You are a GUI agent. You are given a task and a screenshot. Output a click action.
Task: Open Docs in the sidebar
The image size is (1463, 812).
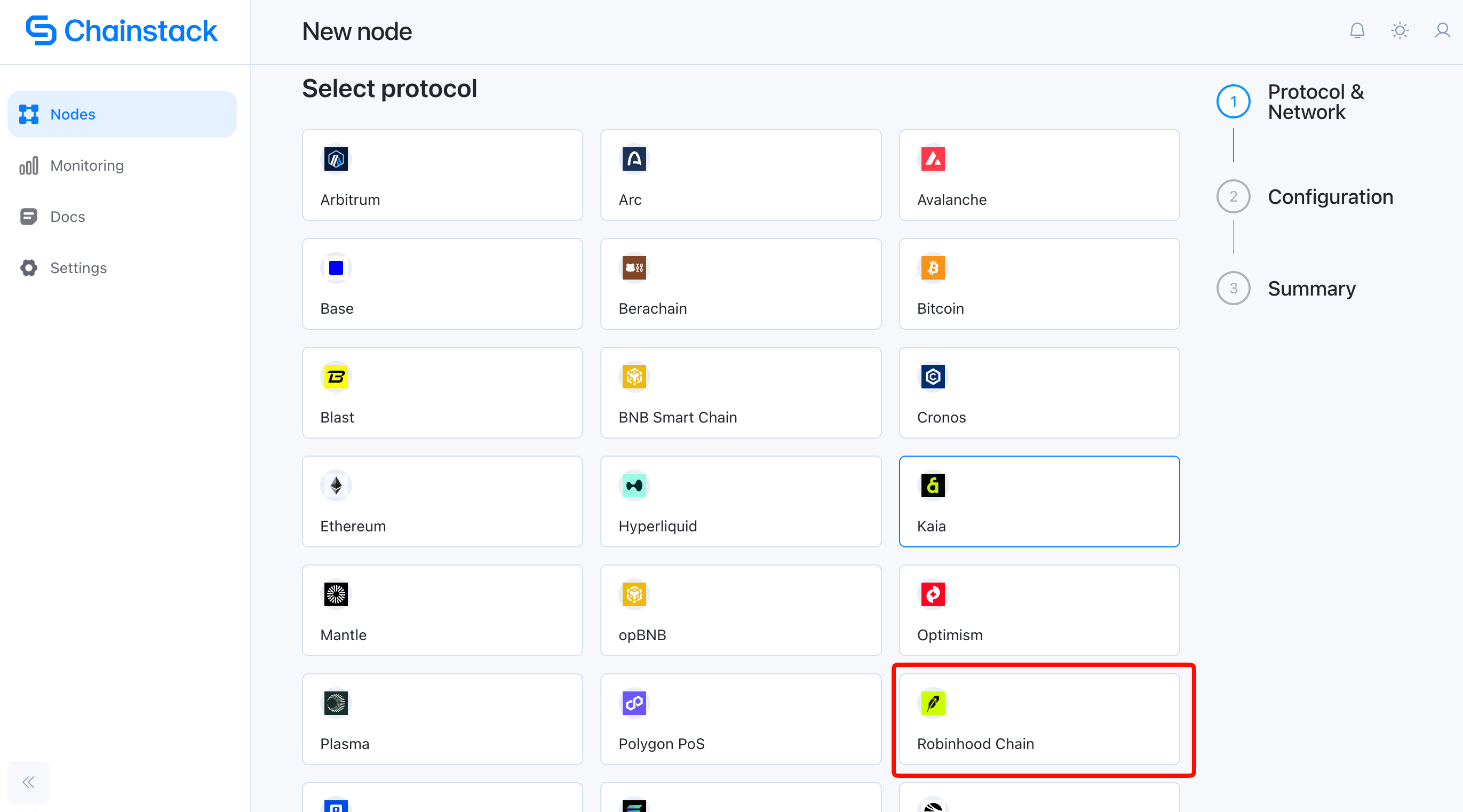[x=122, y=217]
